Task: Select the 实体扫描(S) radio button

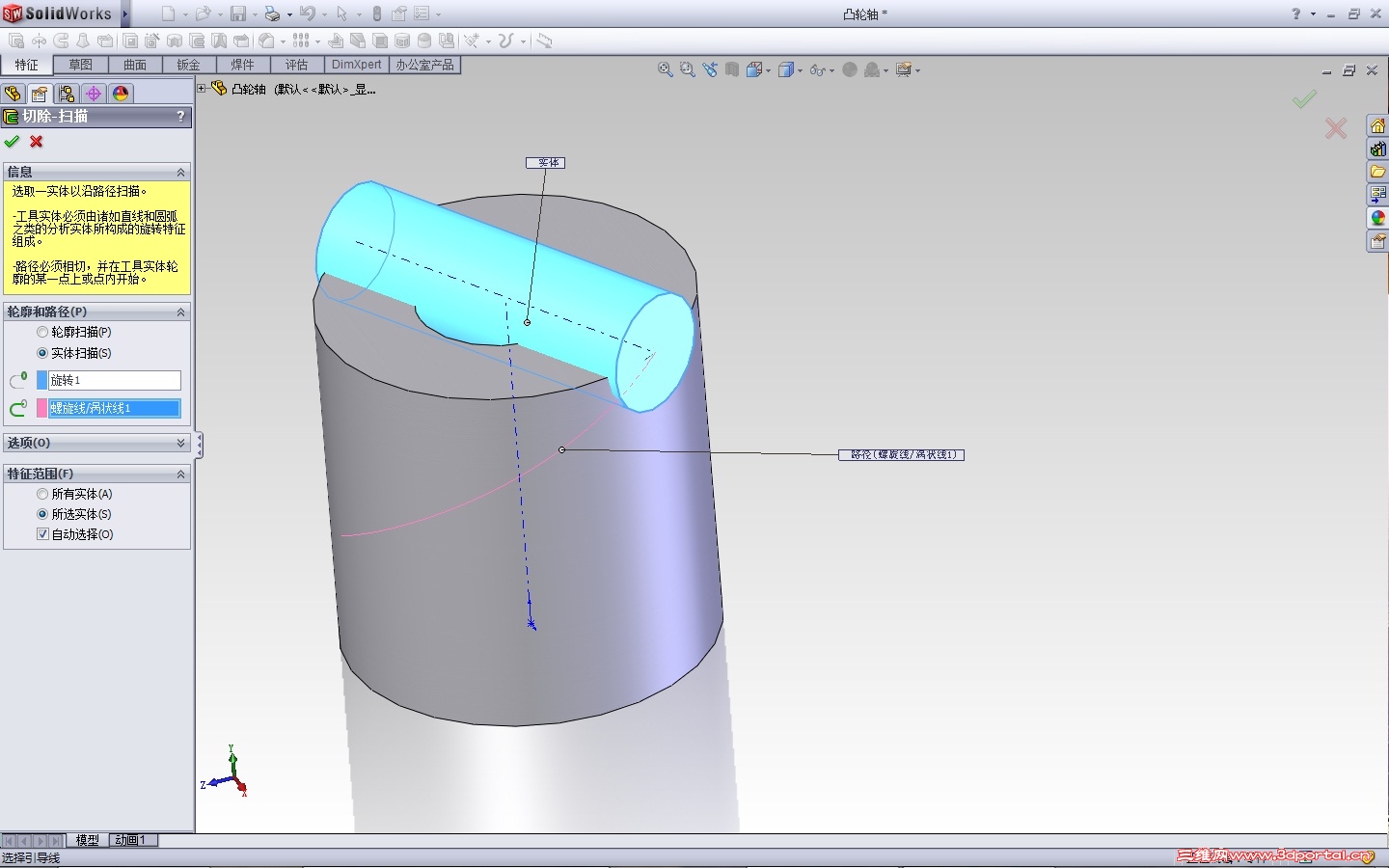Action: click(42, 353)
